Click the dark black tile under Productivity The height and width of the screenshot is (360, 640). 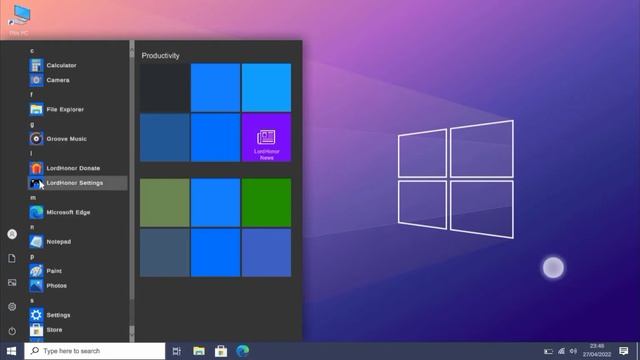coord(164,87)
